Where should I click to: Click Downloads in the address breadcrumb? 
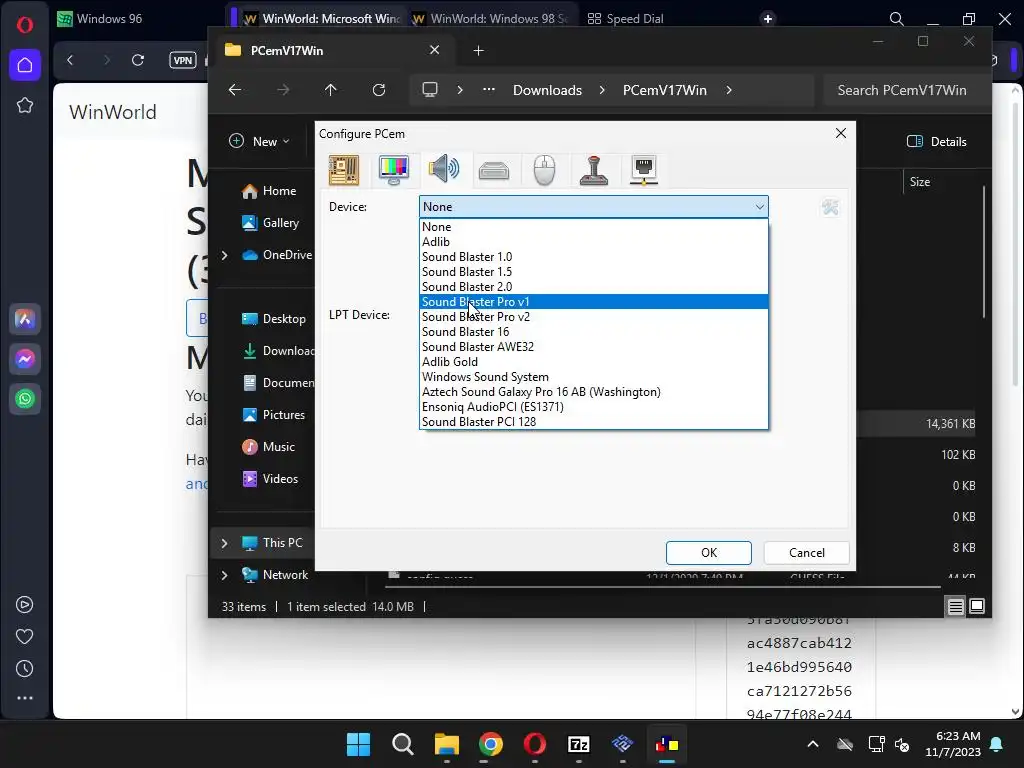[x=547, y=90]
